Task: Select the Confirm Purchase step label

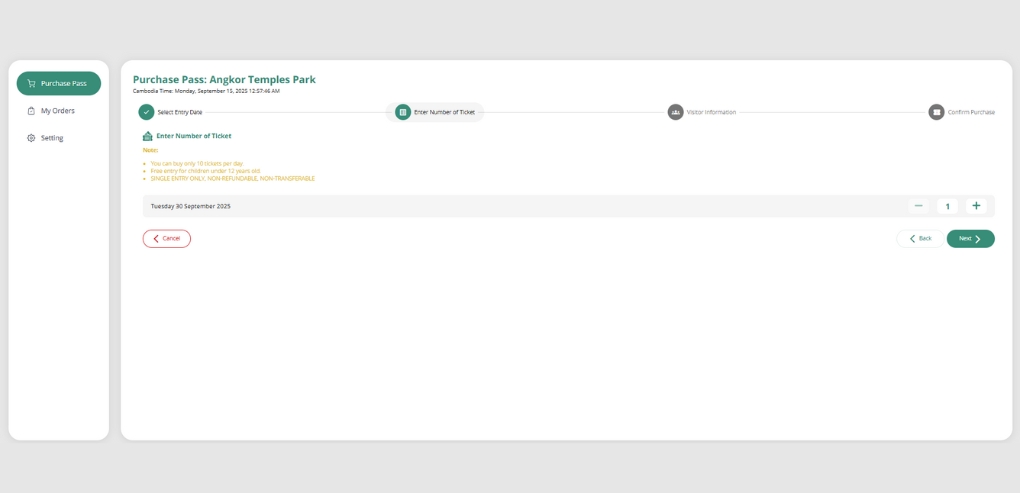Action: [971, 113]
